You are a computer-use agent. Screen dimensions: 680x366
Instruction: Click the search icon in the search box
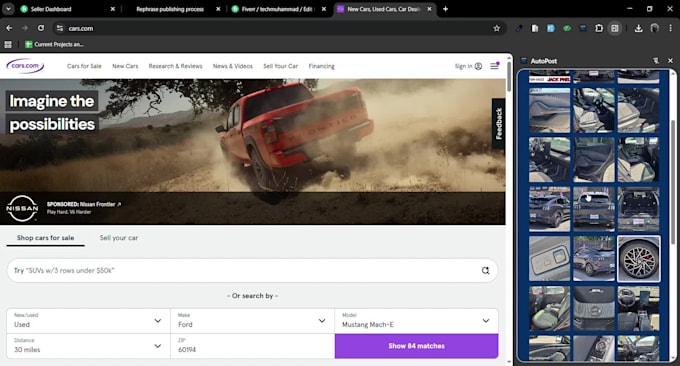coord(485,271)
